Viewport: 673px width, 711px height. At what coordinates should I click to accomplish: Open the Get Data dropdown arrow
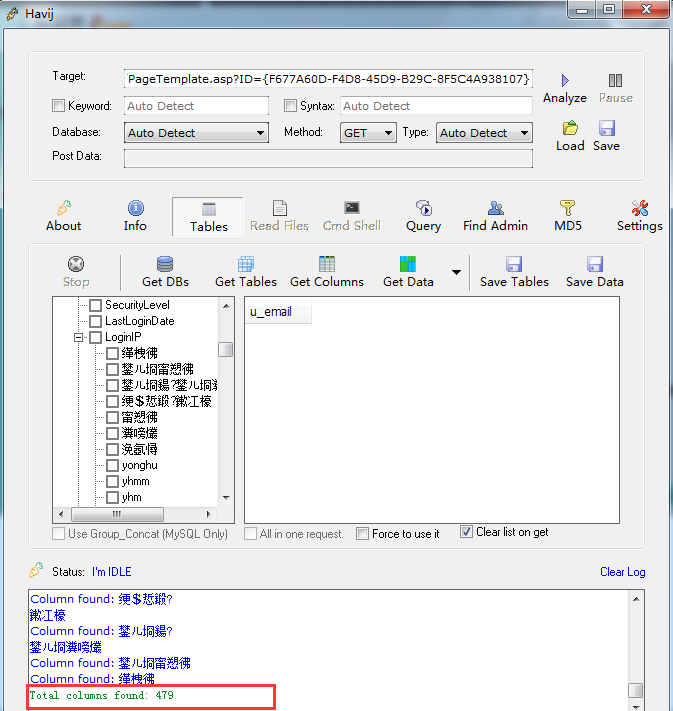[x=456, y=272]
